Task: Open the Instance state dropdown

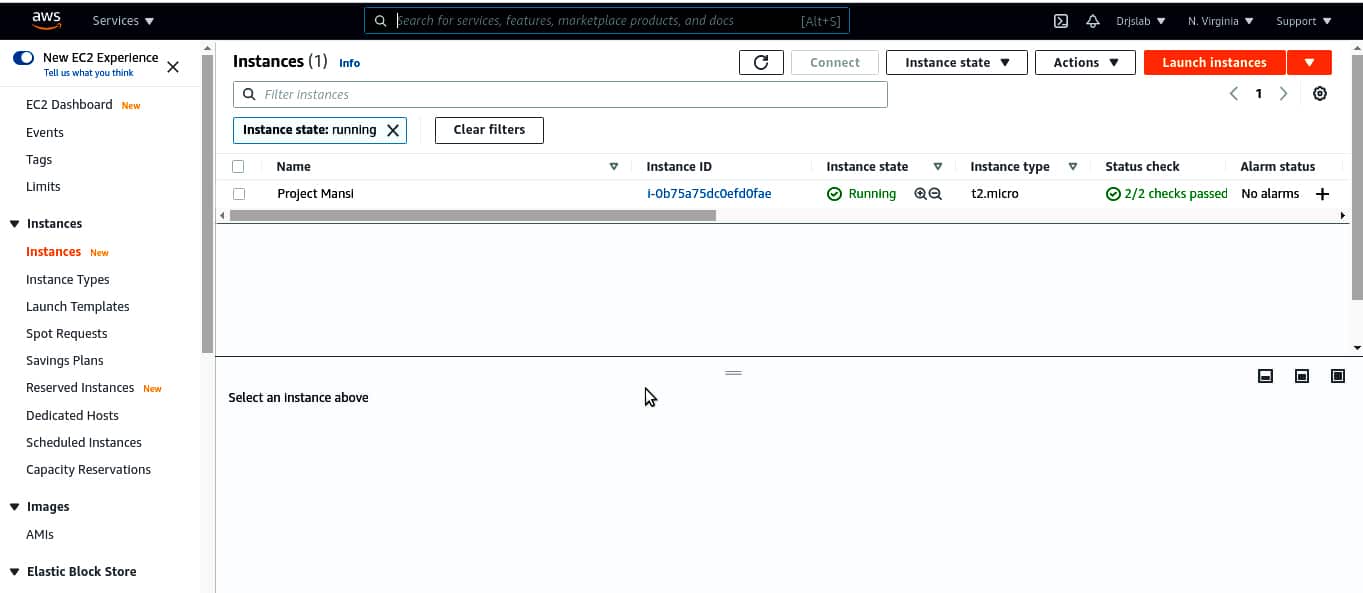Action: (x=957, y=62)
